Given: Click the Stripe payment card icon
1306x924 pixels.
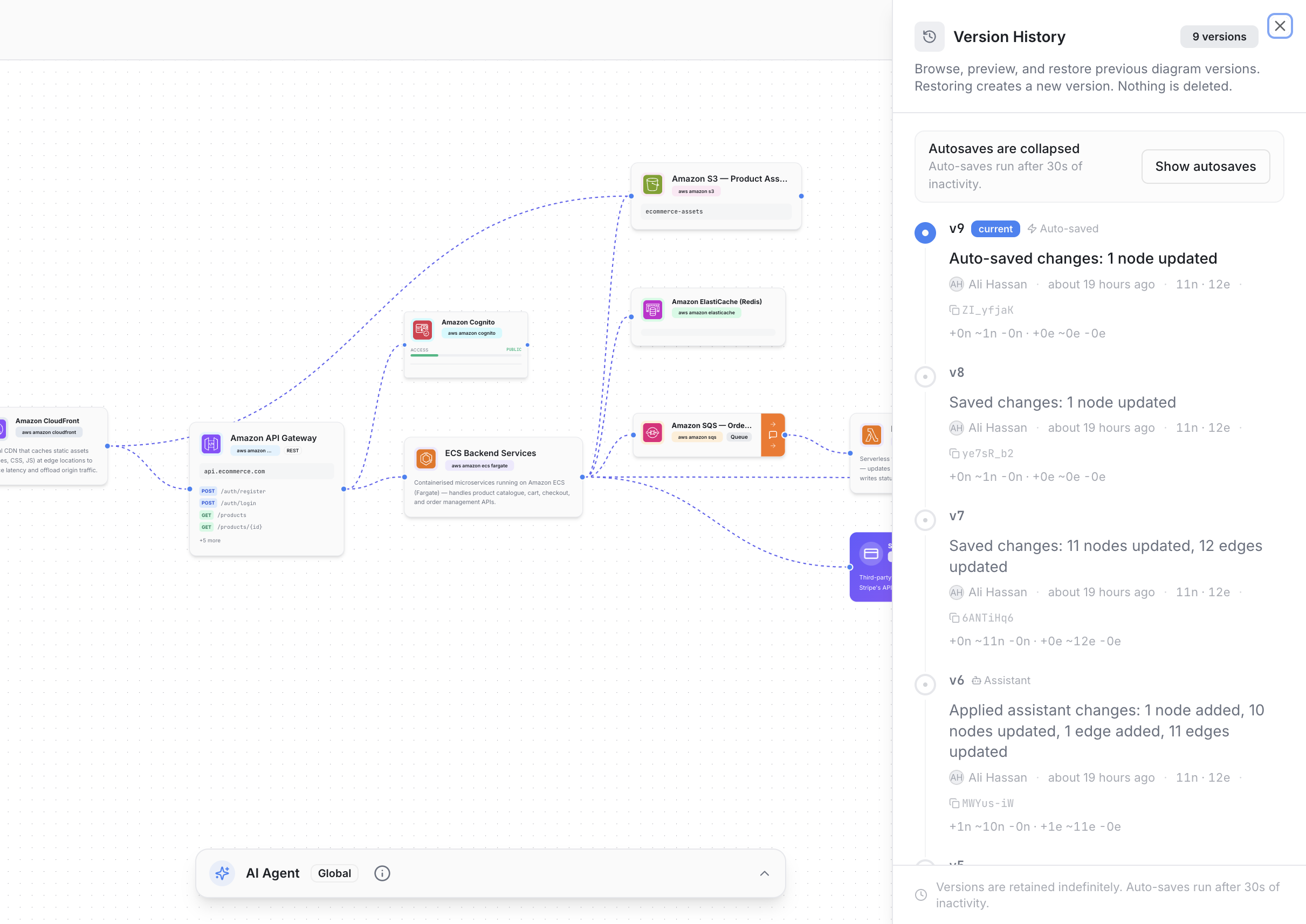Looking at the screenshot, I should (871, 554).
